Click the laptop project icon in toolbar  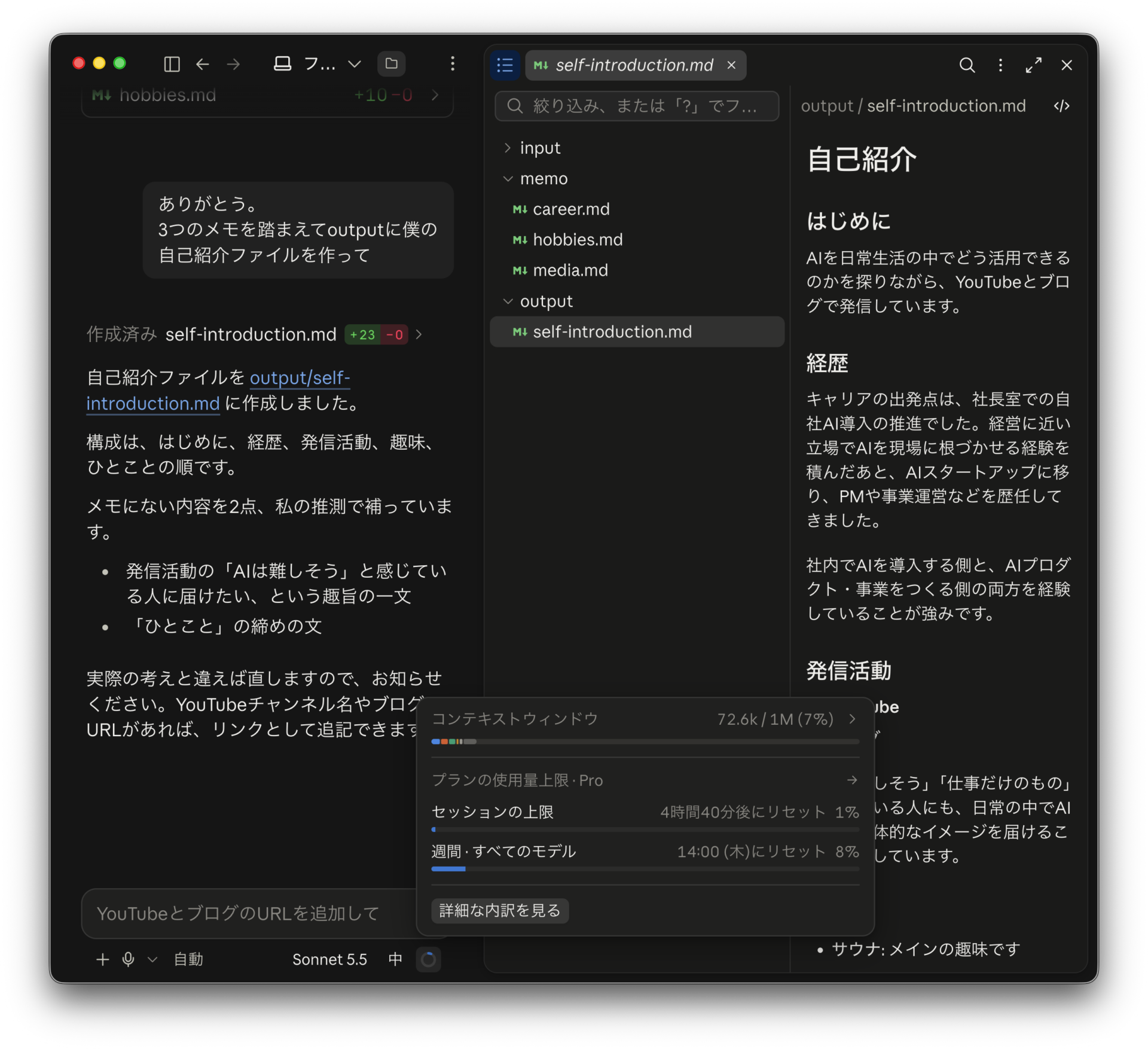point(282,64)
